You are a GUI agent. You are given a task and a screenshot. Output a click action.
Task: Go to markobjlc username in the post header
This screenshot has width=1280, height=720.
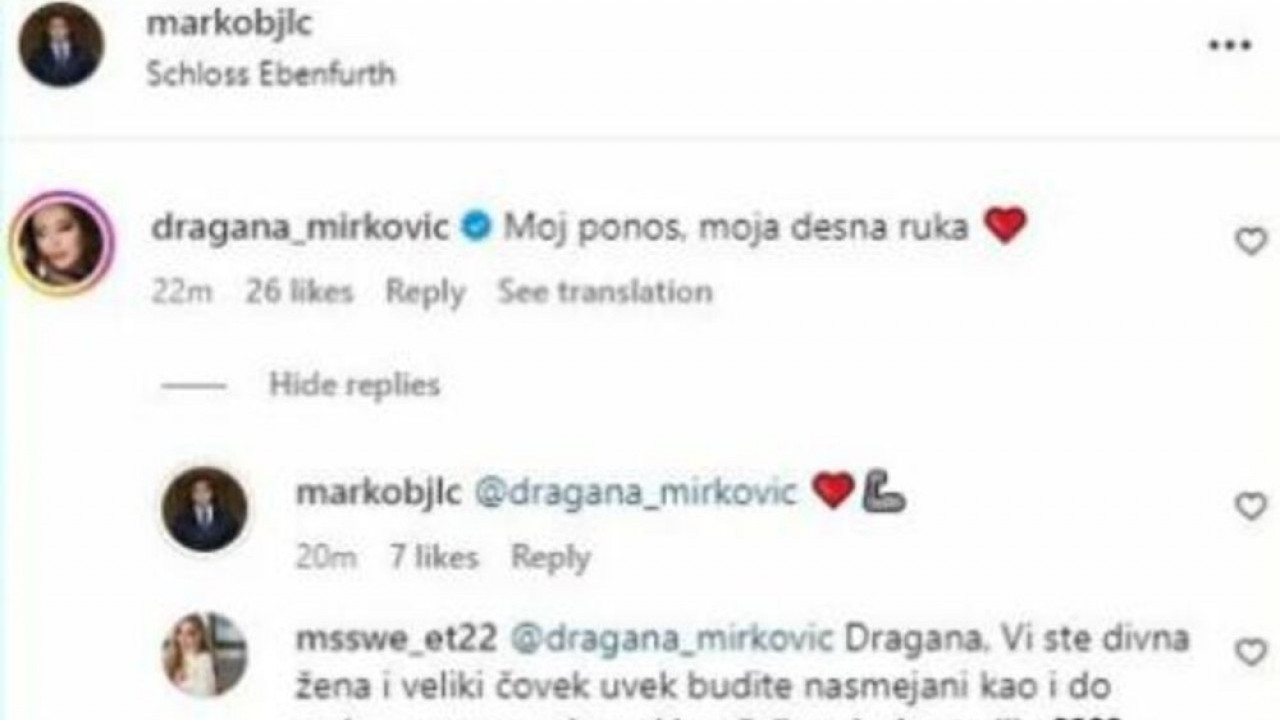pos(229,24)
